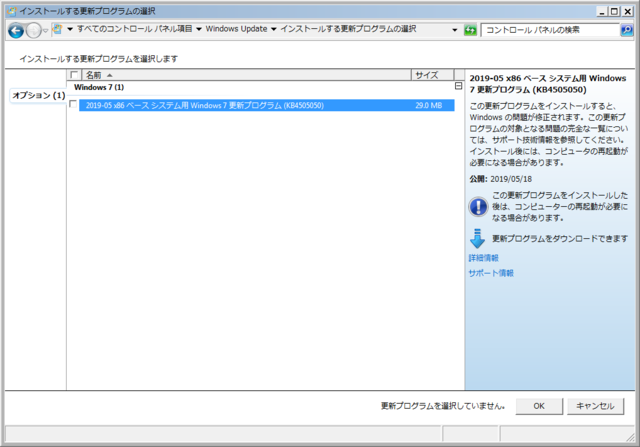640x447 pixels.
Task: Select the オプション (1) tab
Action: 38,96
